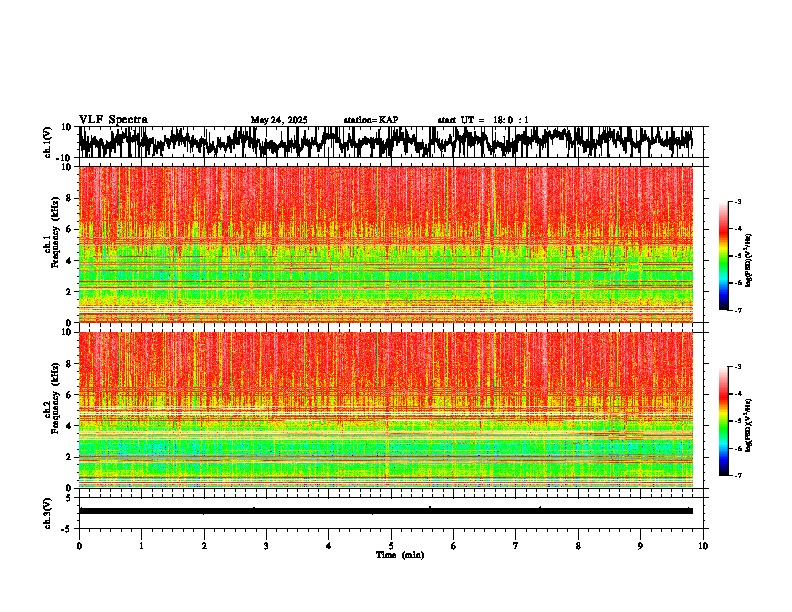Viewport: 792px width, 612px height.
Task: Click the '10' tick label on time axis
Action: [x=703, y=546]
